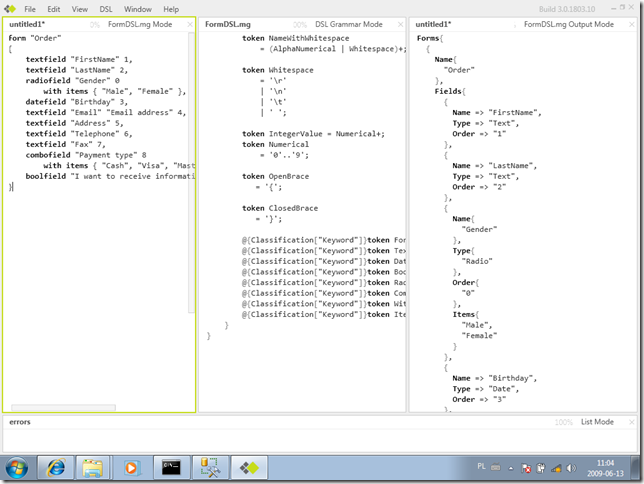
Task: Click the horizontal scrollbar in left editor
Action: click(x=65, y=407)
